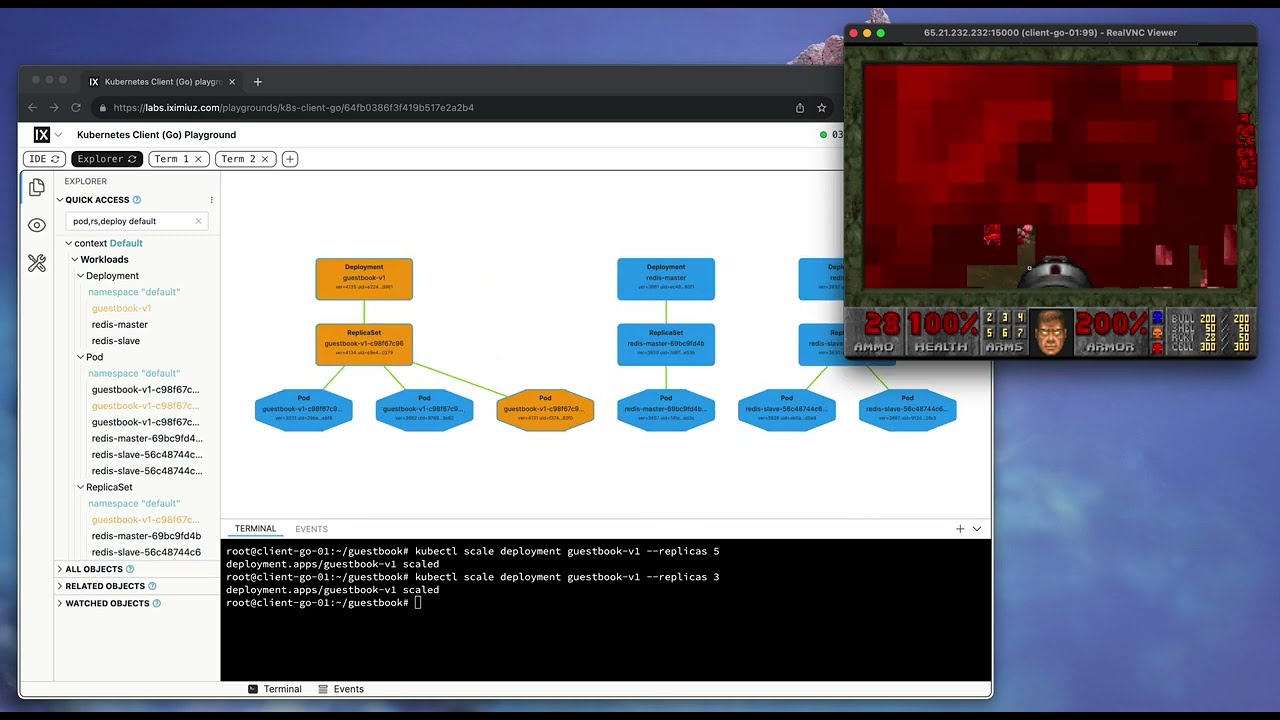Select redis-master under Deployment in the tree
The width and height of the screenshot is (1280, 720).
coord(120,324)
